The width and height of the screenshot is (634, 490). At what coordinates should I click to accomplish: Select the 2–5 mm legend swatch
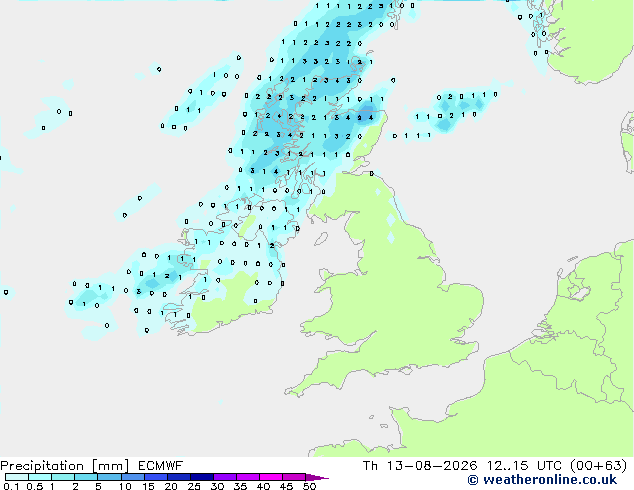[x=86, y=477]
